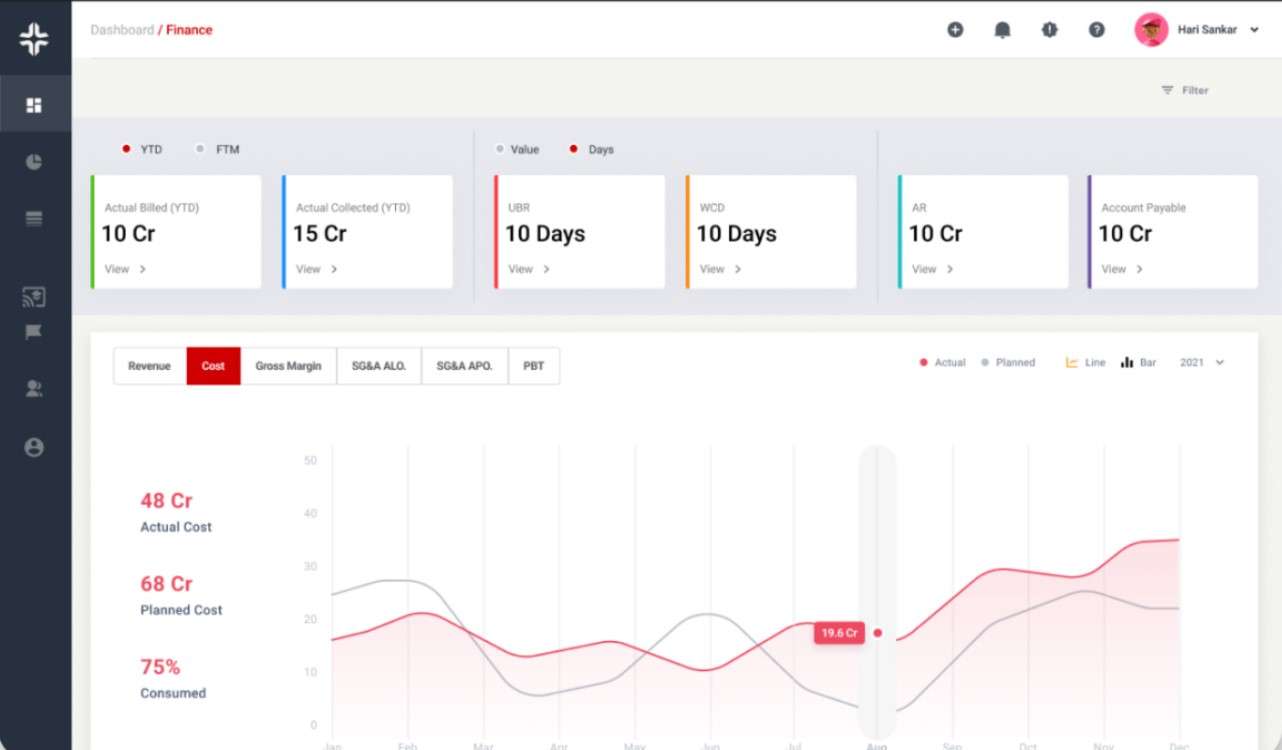Click View on Account Payable card

coord(1122,269)
